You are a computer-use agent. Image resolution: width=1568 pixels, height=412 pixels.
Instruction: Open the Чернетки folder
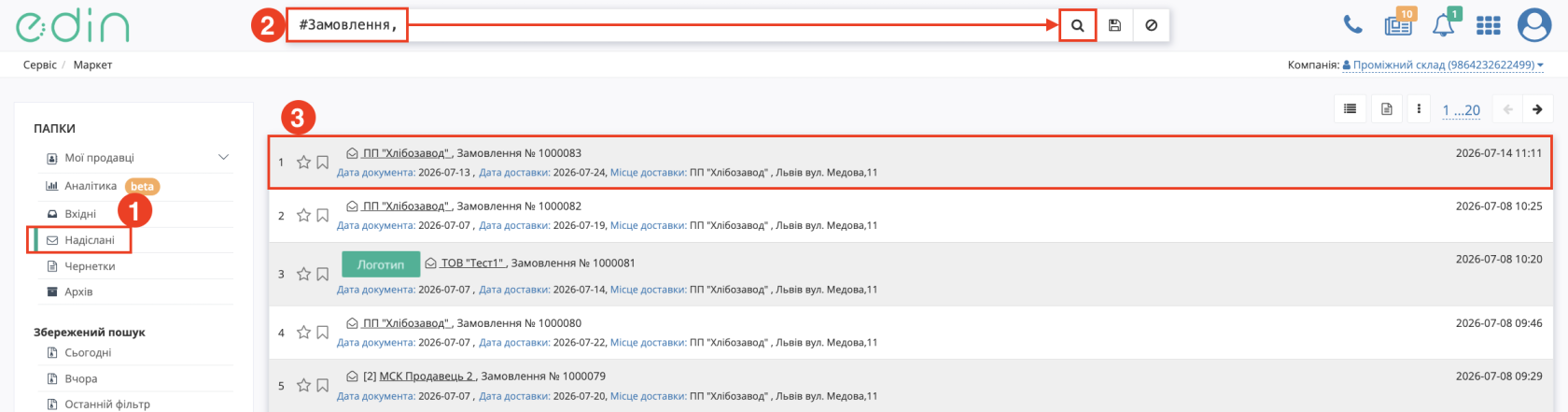coord(90,266)
